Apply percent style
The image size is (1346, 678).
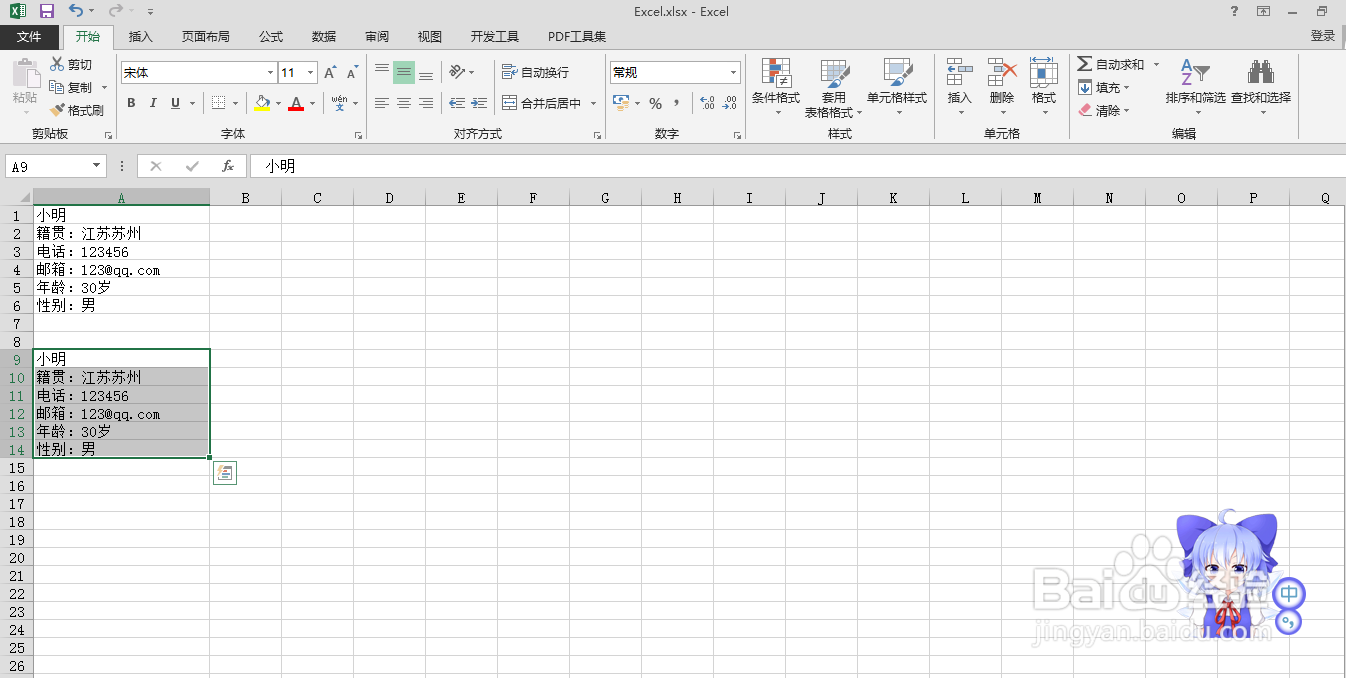655,103
